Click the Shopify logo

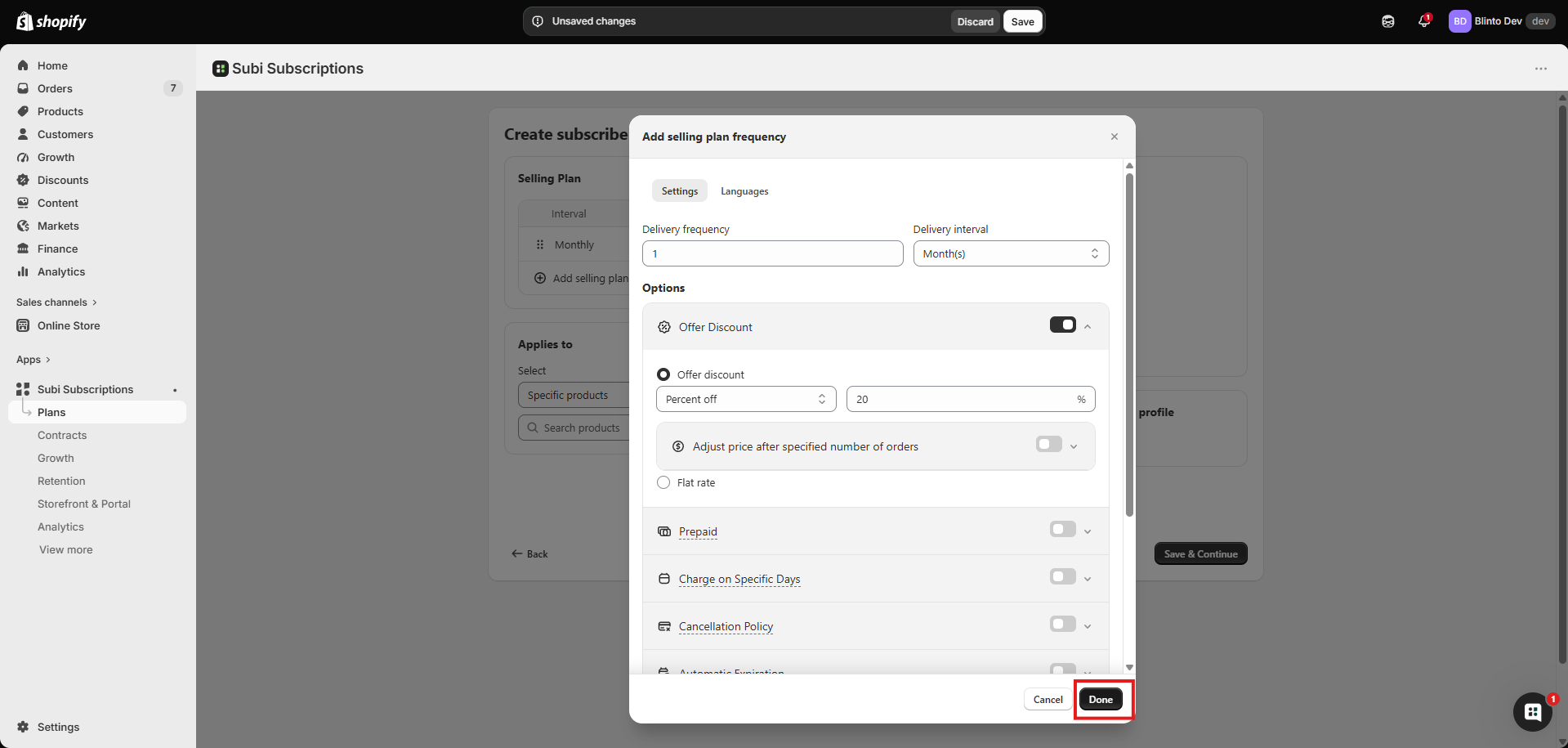click(x=51, y=21)
